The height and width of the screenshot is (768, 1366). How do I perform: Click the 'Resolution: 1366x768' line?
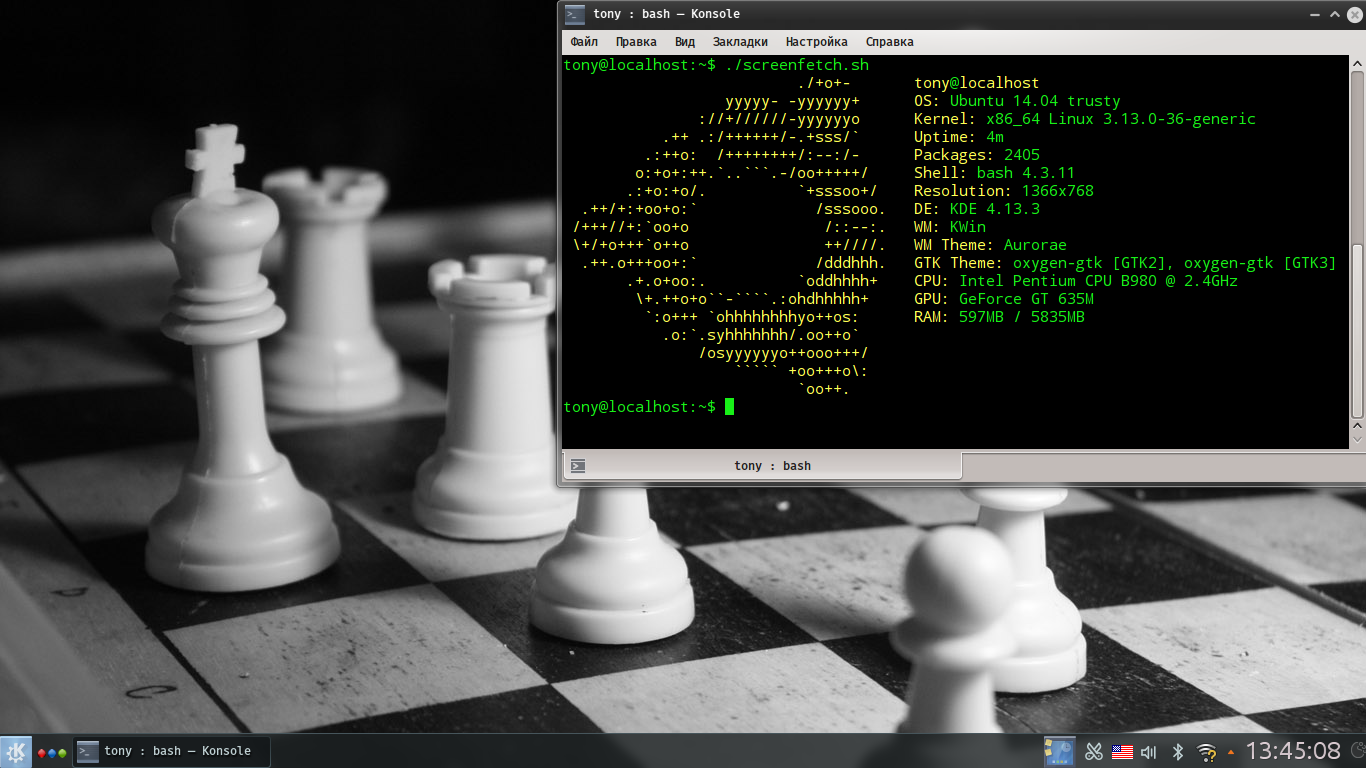point(1004,191)
